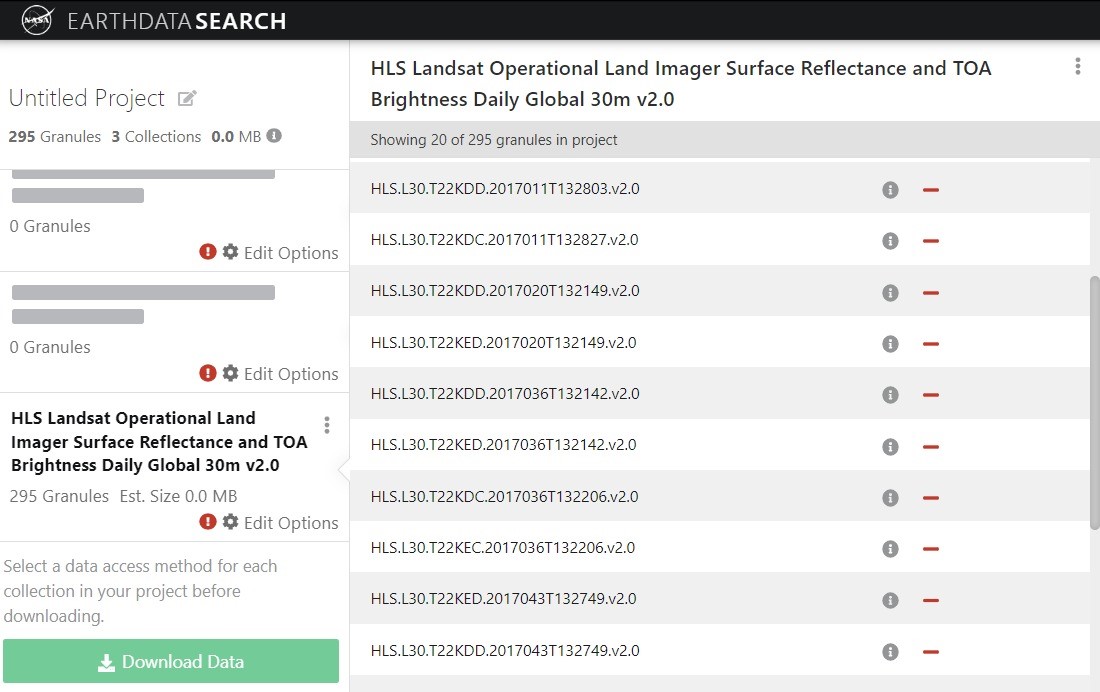View info for granule T22KDD.2017036T132142
The image size is (1100, 692).
point(890,395)
